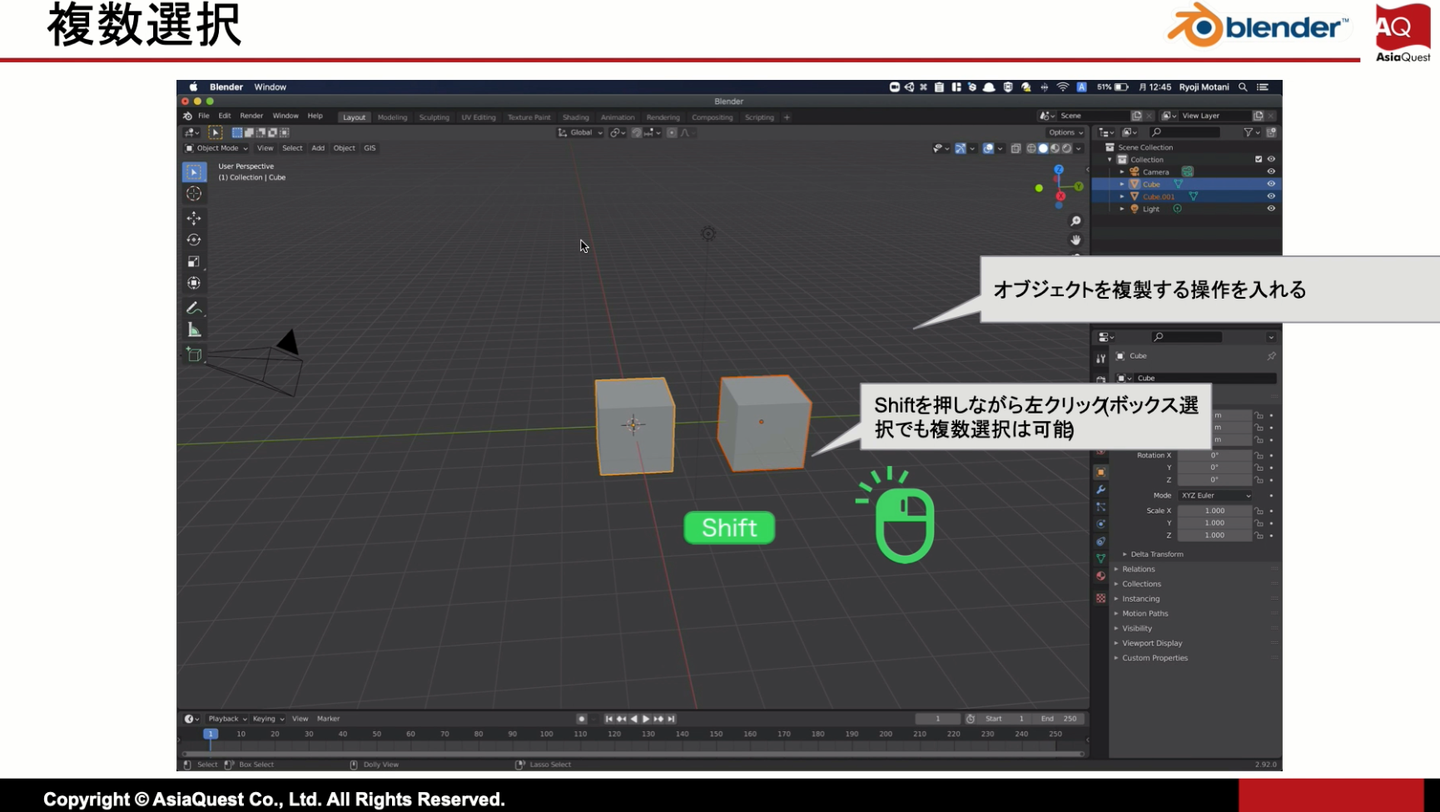Activate the Rotate tool
Image resolution: width=1440 pixels, height=812 pixels.
point(194,240)
